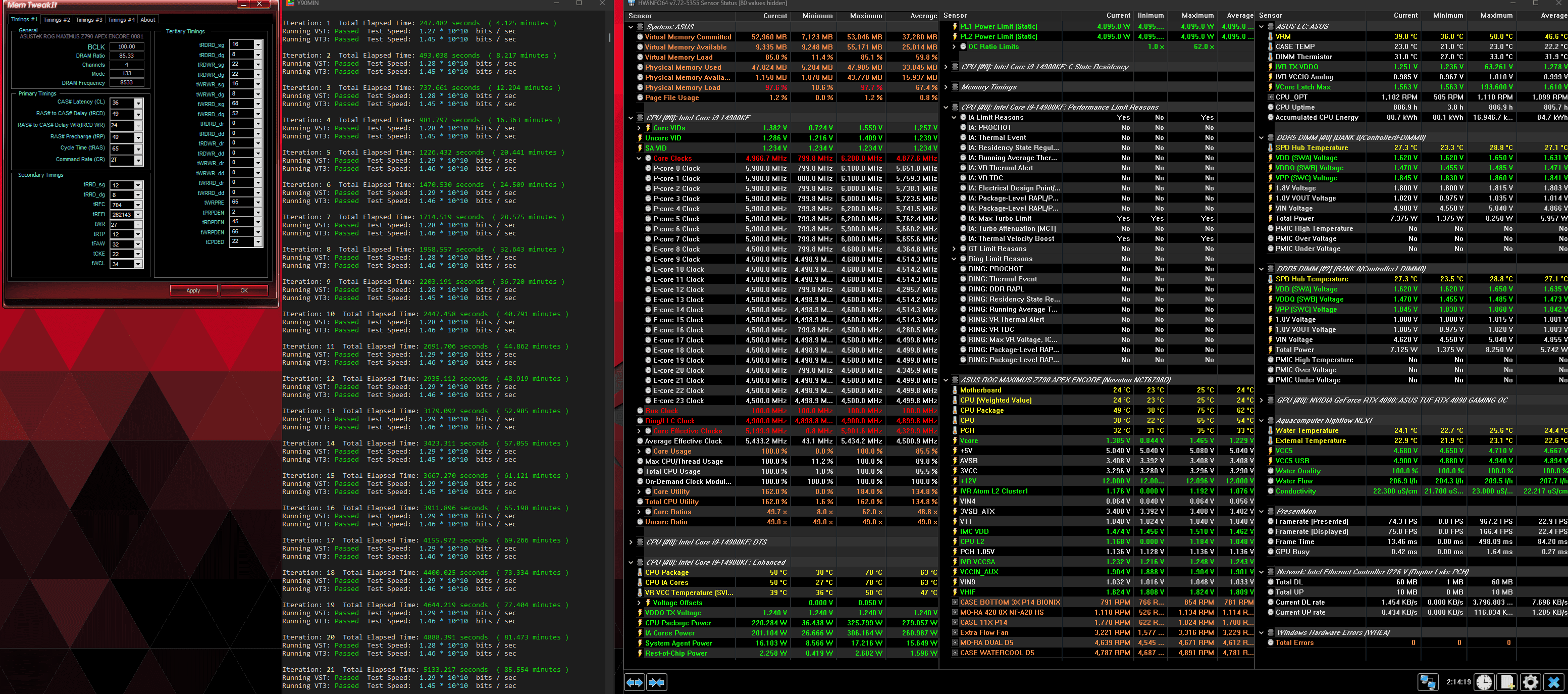Click HWiNFO shrink columns arrows icon
The image size is (1568, 694).
tap(657, 682)
